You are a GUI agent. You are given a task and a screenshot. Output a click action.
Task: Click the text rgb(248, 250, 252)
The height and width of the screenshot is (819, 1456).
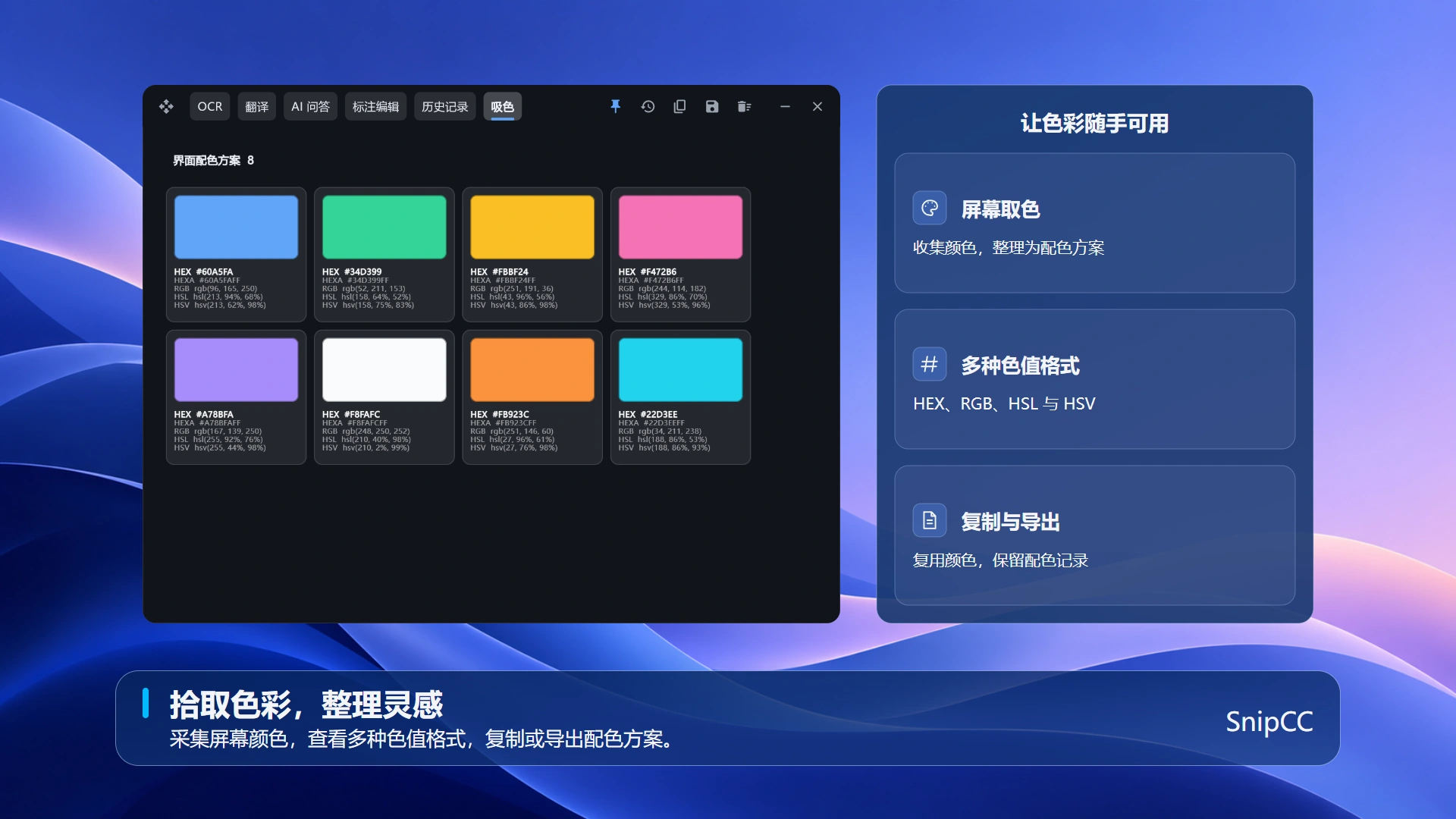click(375, 431)
